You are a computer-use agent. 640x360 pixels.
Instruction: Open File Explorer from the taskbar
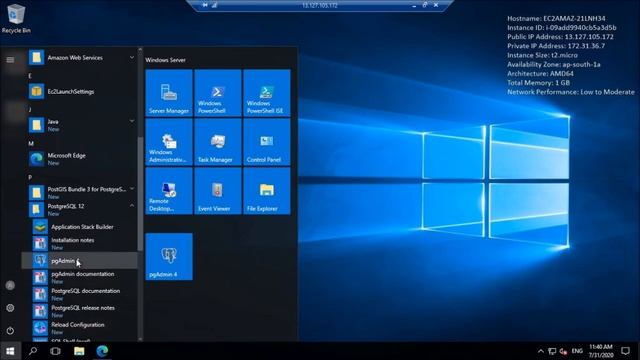[x=79, y=351]
